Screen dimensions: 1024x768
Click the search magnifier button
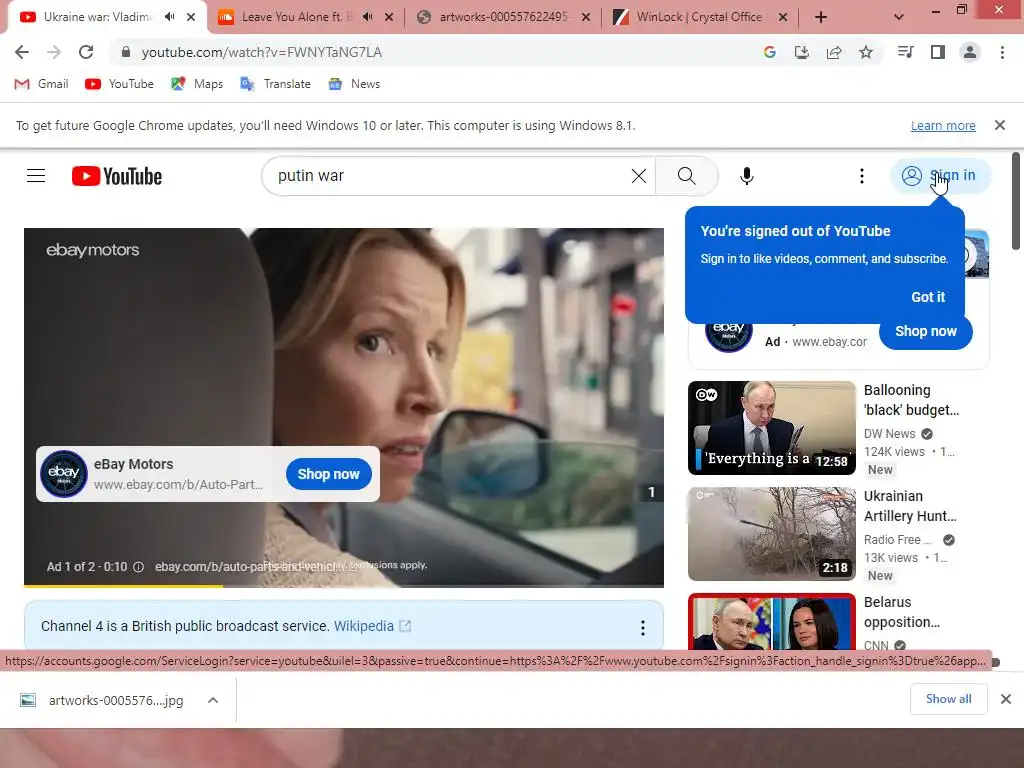(686, 176)
